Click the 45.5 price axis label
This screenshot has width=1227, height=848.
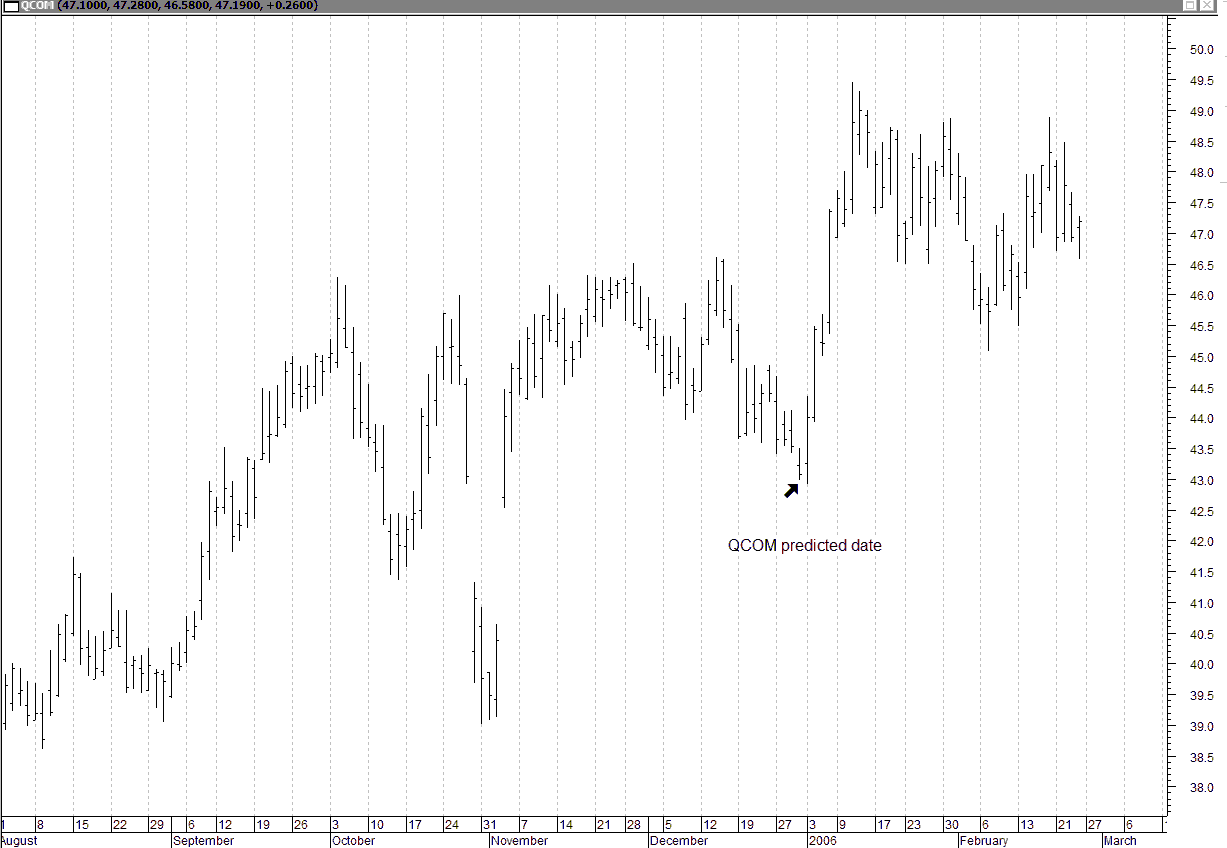click(1201, 327)
